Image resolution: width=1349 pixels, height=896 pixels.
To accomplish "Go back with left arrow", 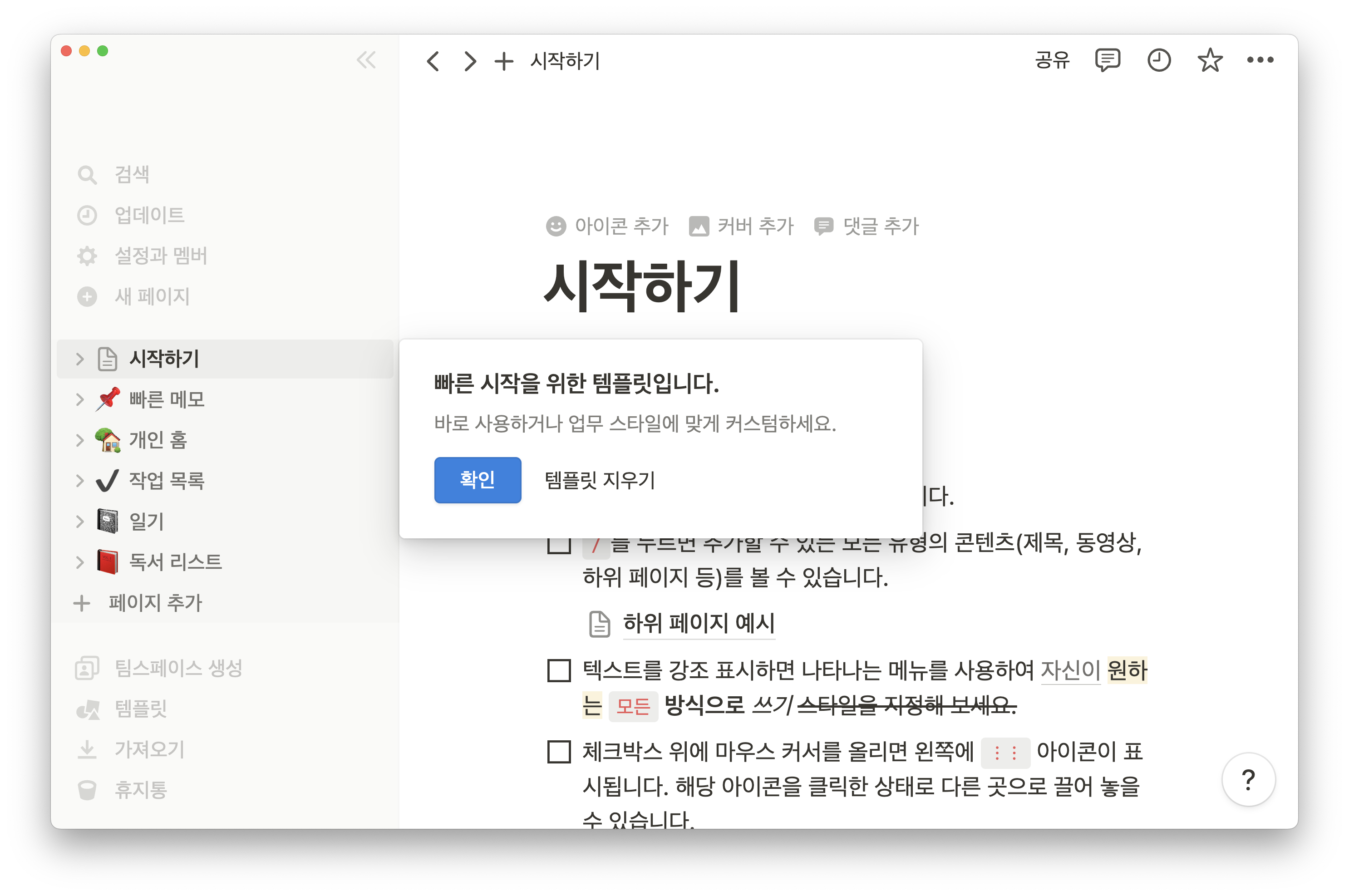I will pyautogui.click(x=433, y=61).
